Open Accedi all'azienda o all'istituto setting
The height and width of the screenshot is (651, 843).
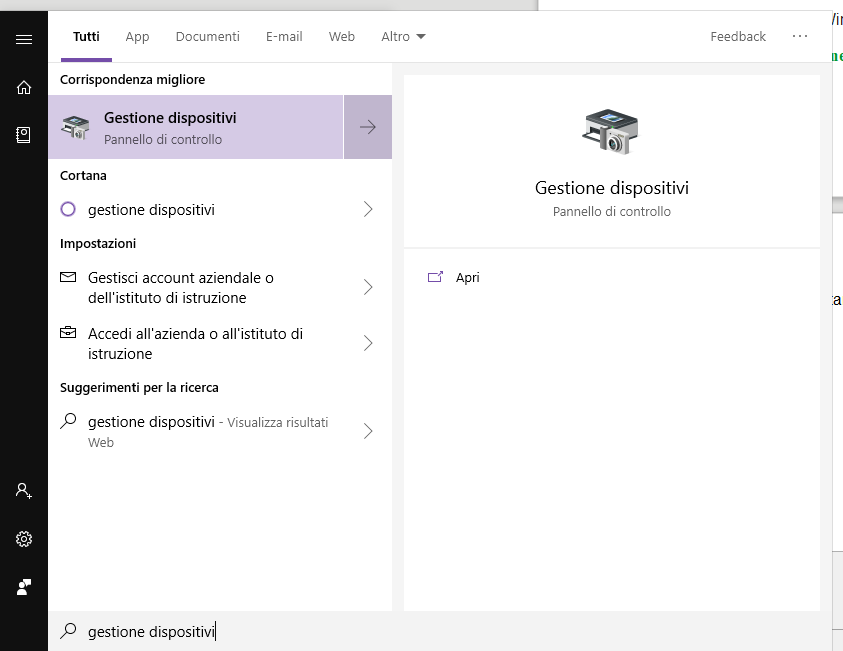click(x=220, y=343)
